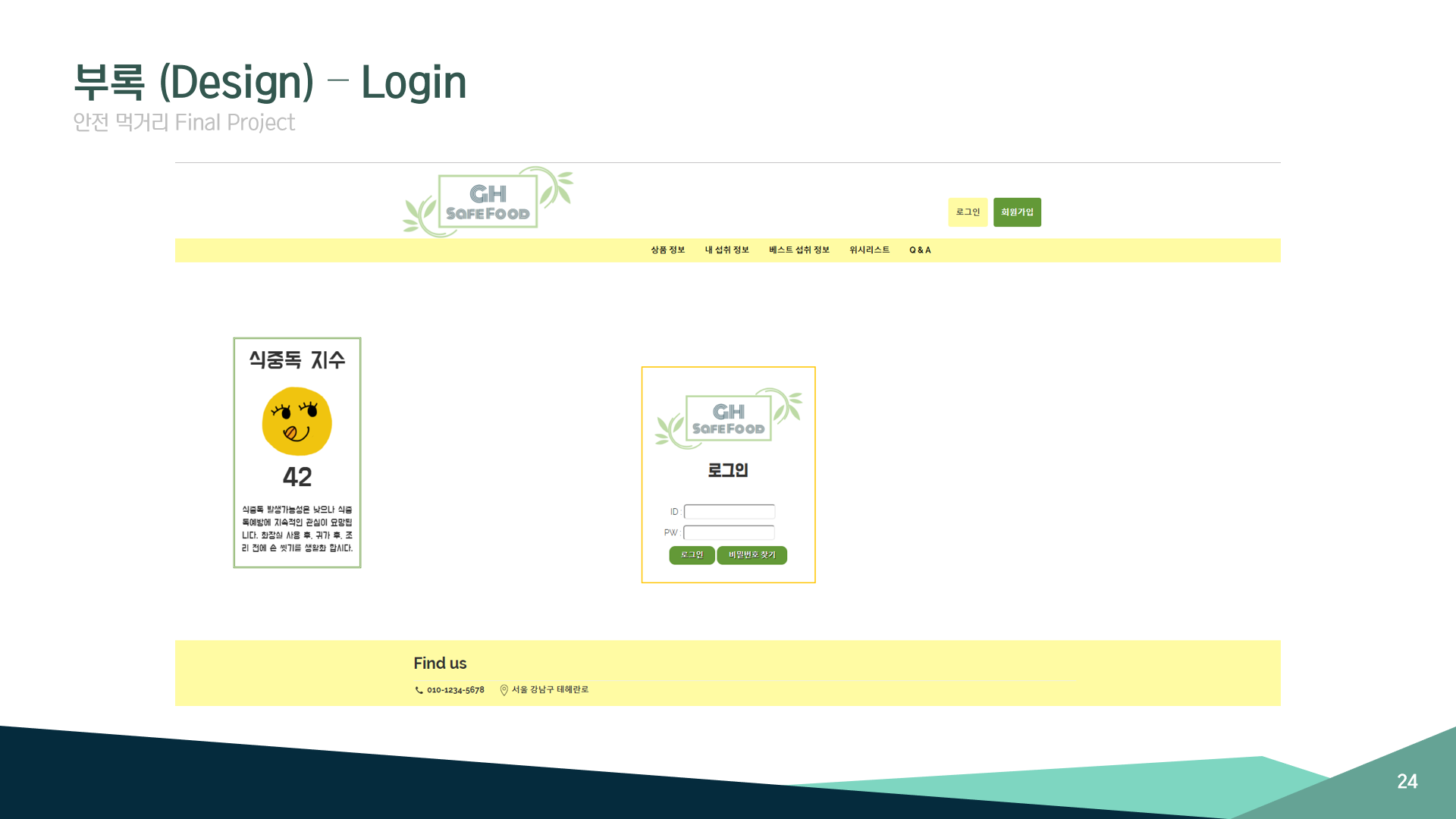Click the address 서울 강남구 테헤란로
Screen dimensions: 1456x819
pos(550,689)
